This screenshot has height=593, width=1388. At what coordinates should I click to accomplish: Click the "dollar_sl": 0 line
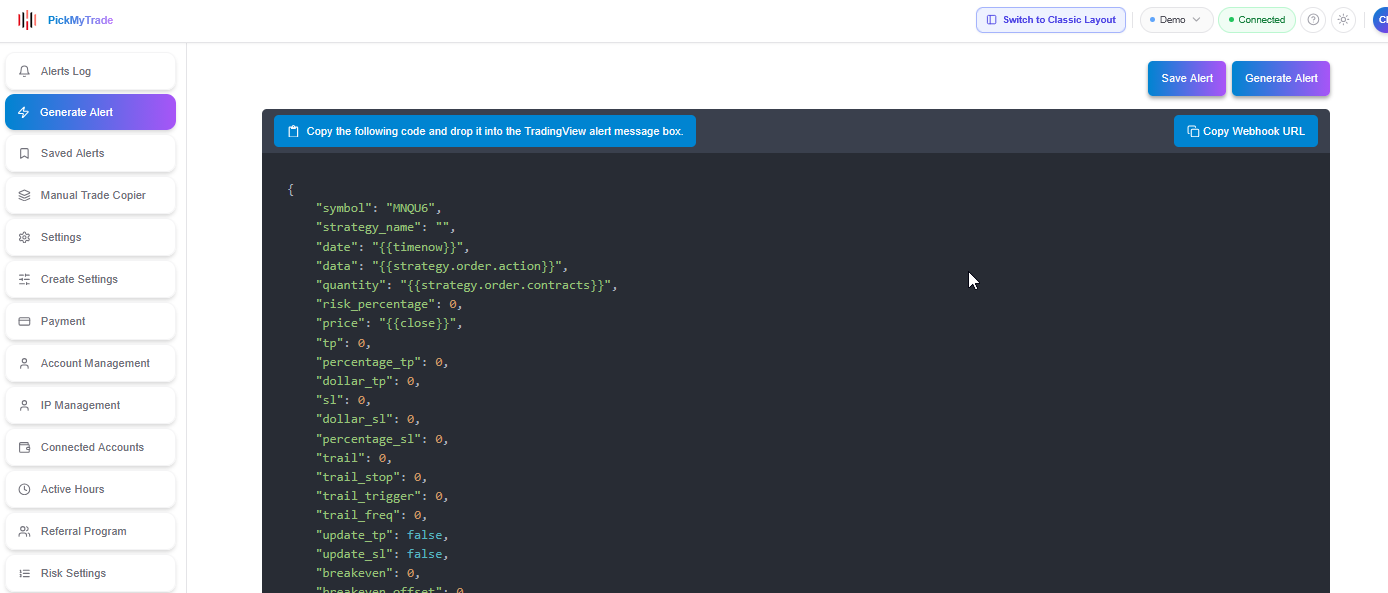(x=368, y=419)
